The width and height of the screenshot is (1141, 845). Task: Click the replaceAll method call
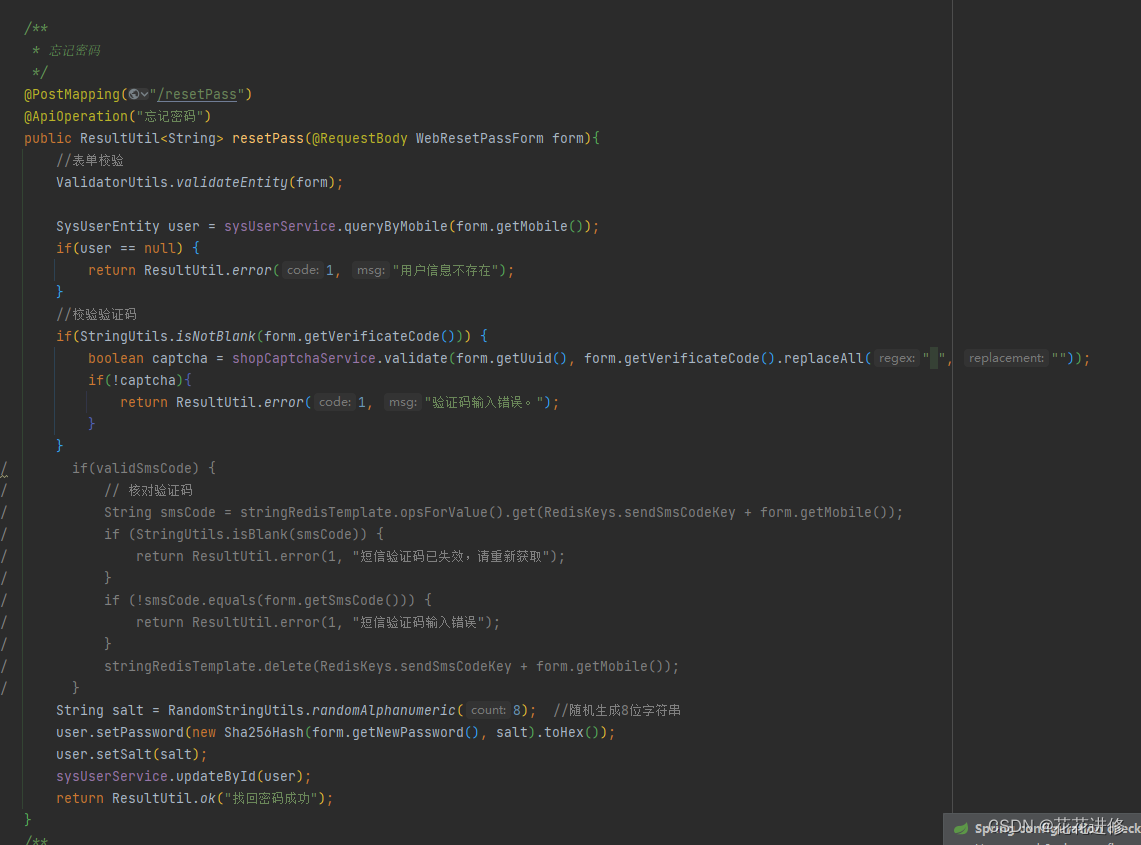point(824,358)
